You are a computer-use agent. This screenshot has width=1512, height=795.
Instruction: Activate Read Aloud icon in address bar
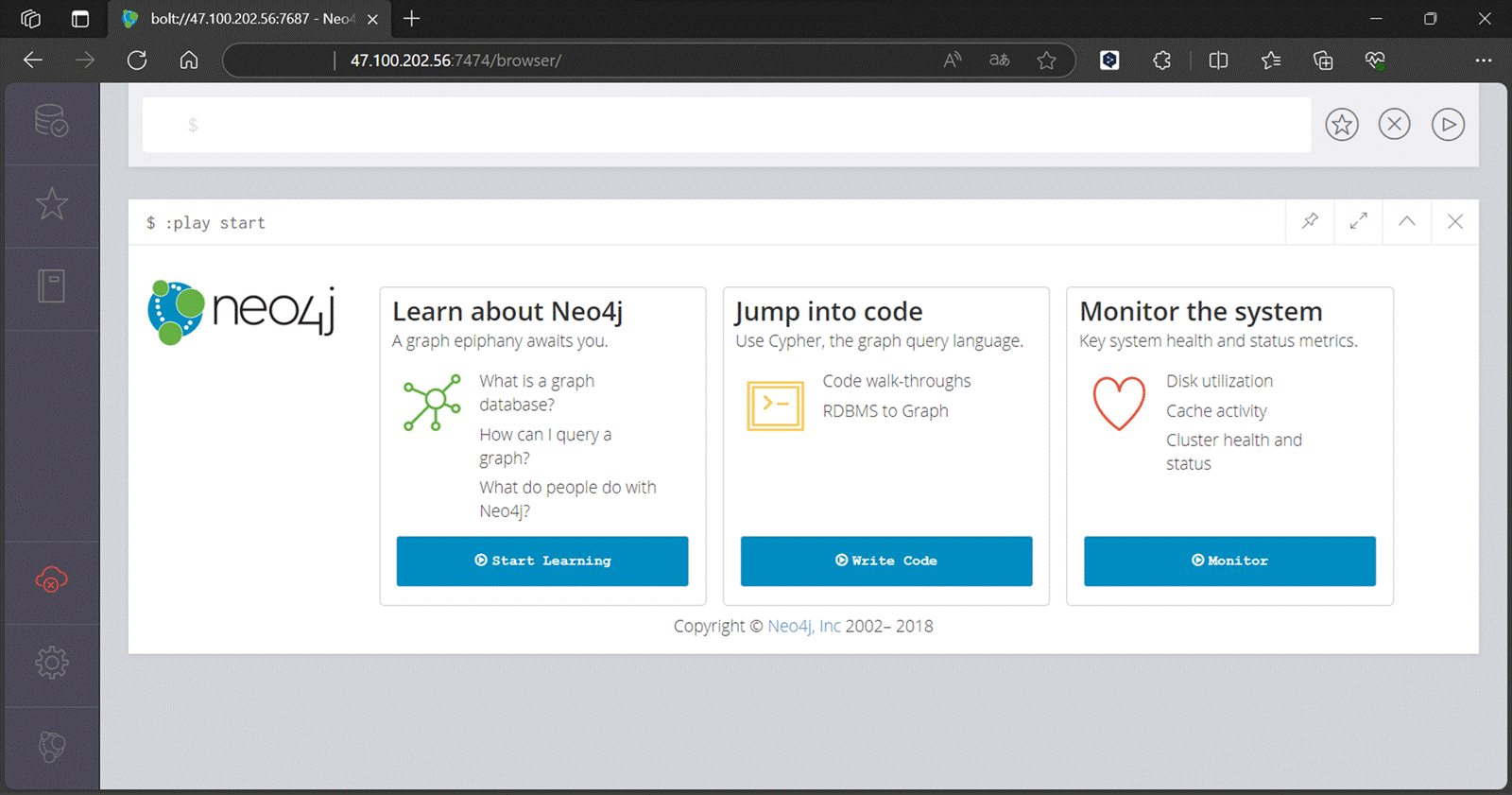(953, 60)
